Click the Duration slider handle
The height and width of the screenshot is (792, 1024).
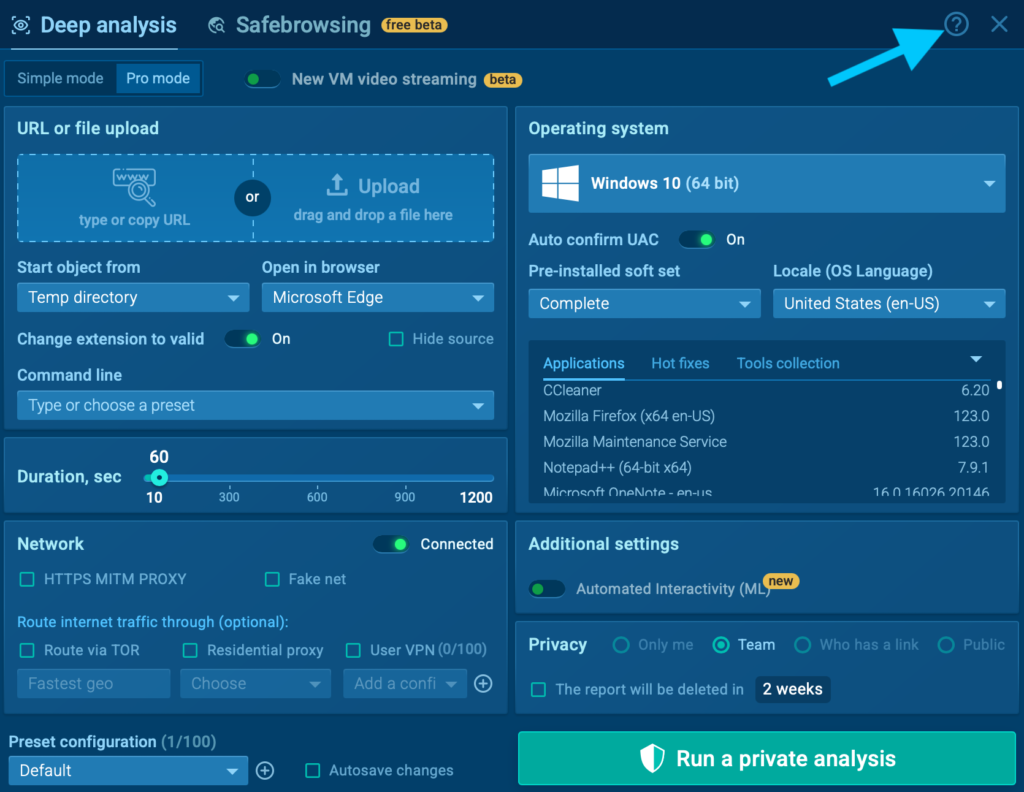pos(159,478)
